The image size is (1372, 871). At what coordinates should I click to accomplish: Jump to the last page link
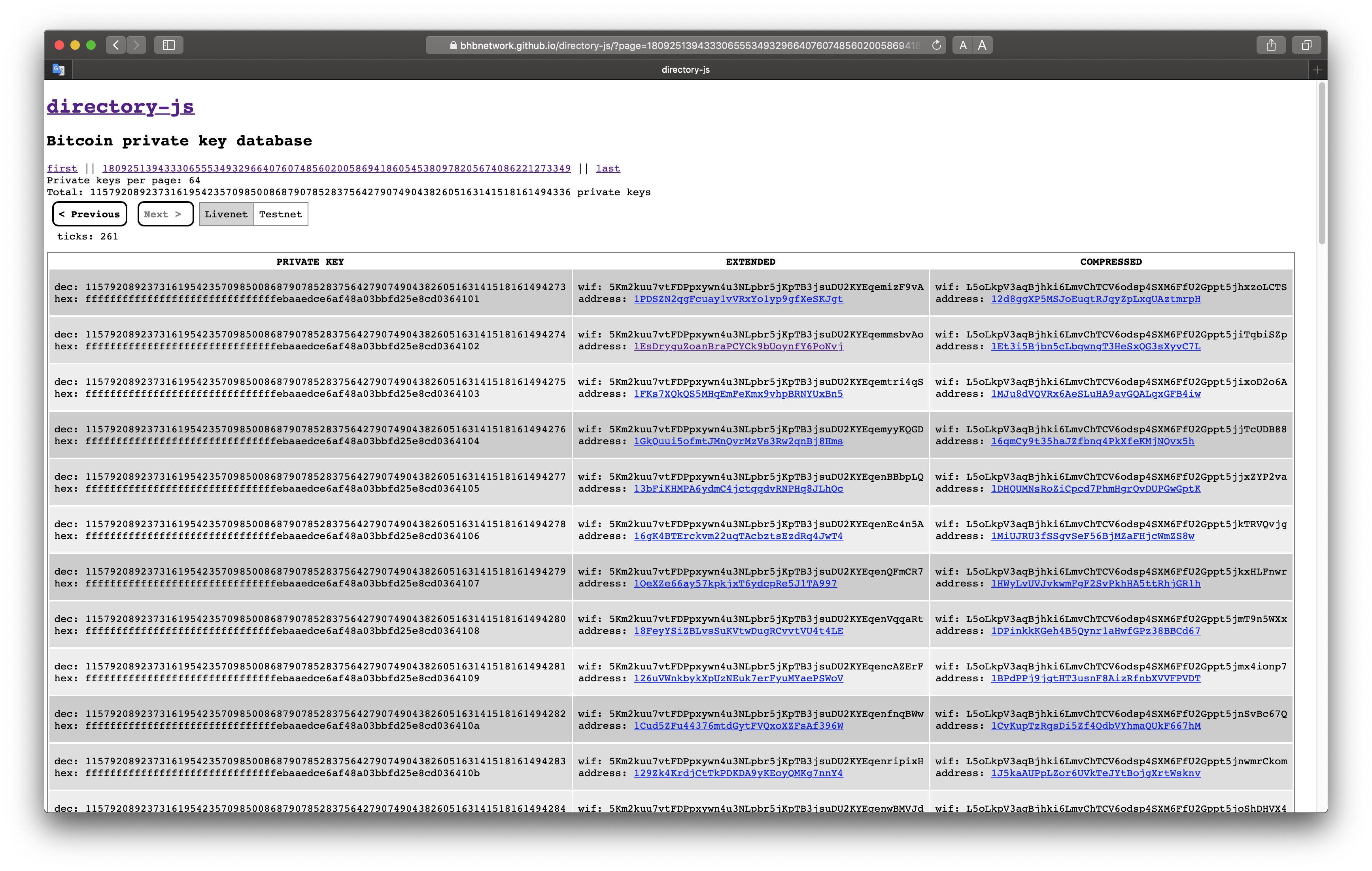(607, 169)
